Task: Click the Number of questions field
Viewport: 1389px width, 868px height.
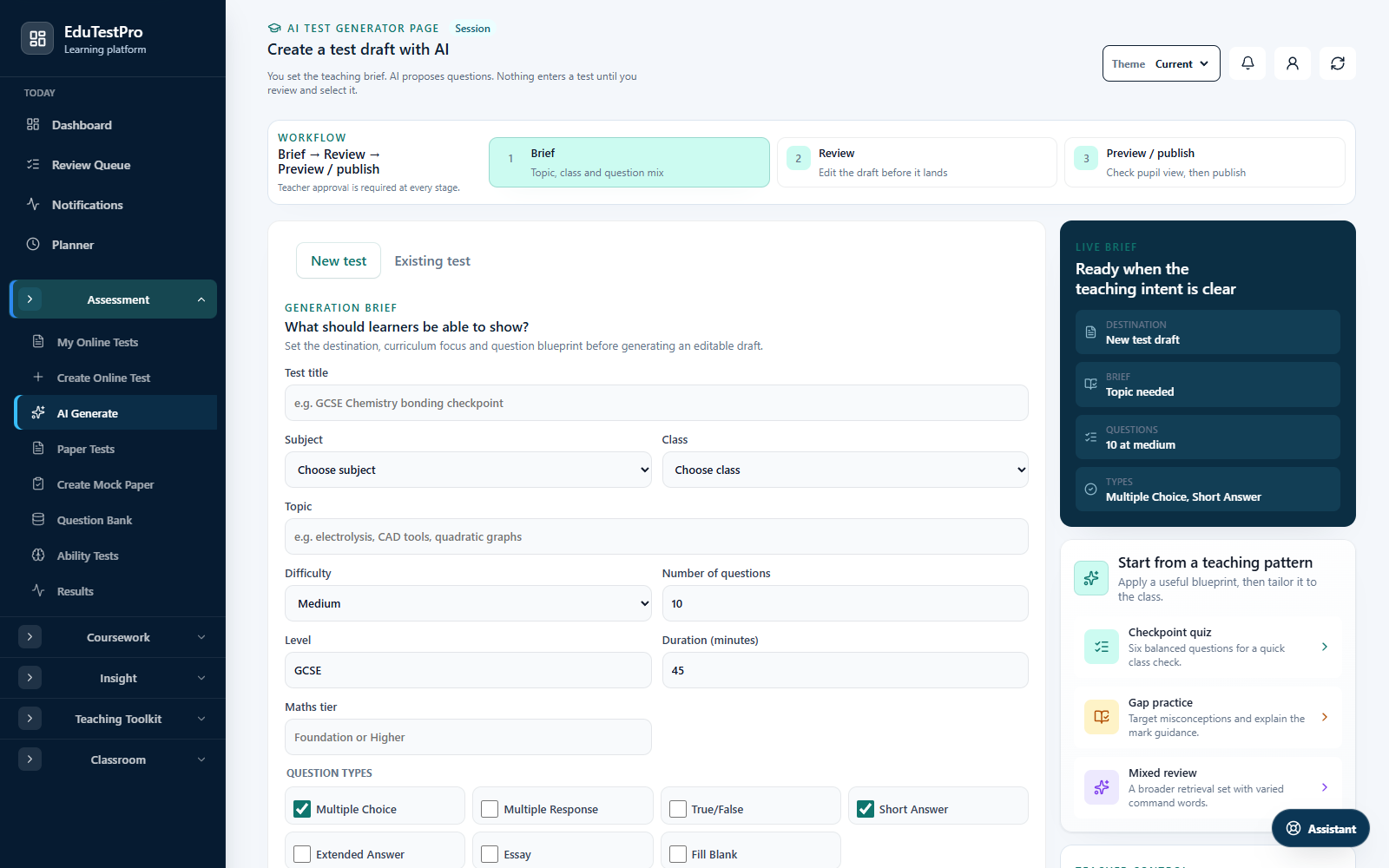Action: (x=846, y=603)
